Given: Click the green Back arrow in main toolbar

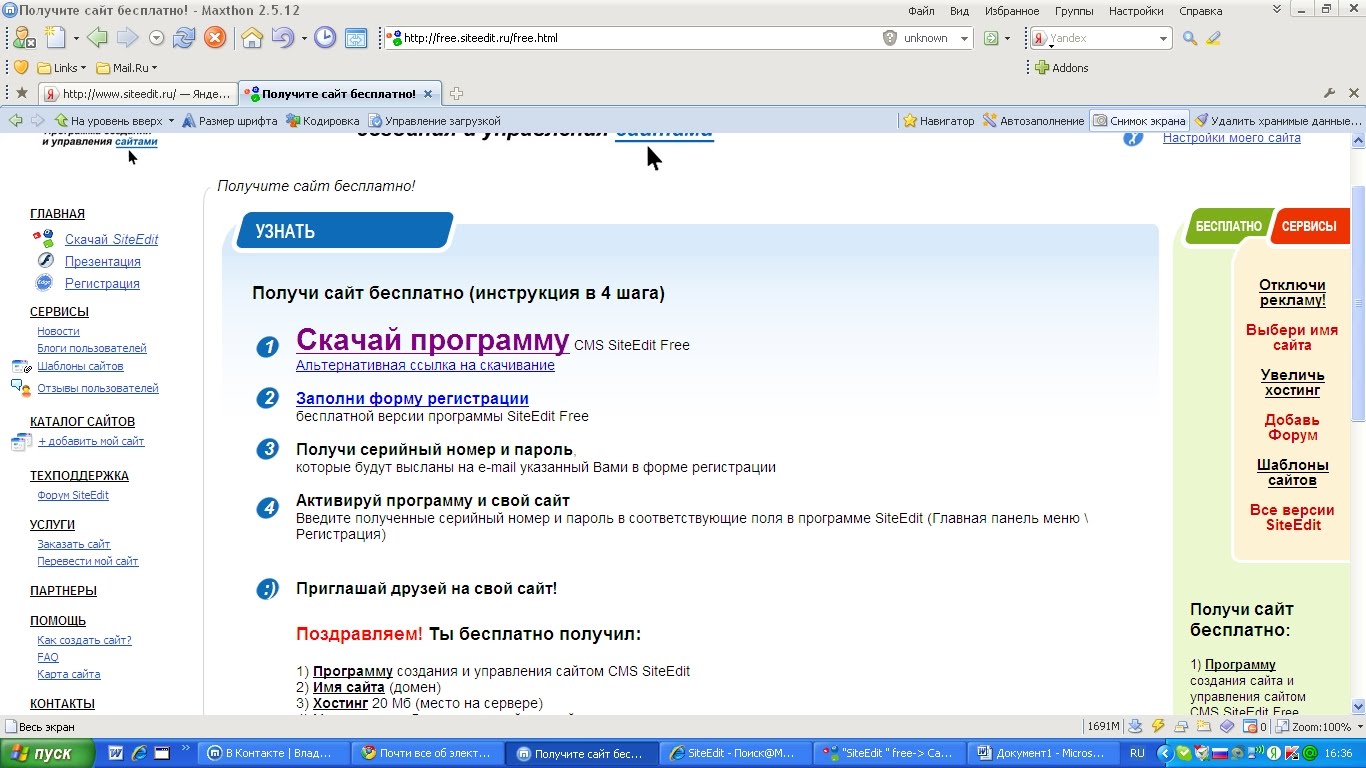Looking at the screenshot, I should (x=97, y=38).
